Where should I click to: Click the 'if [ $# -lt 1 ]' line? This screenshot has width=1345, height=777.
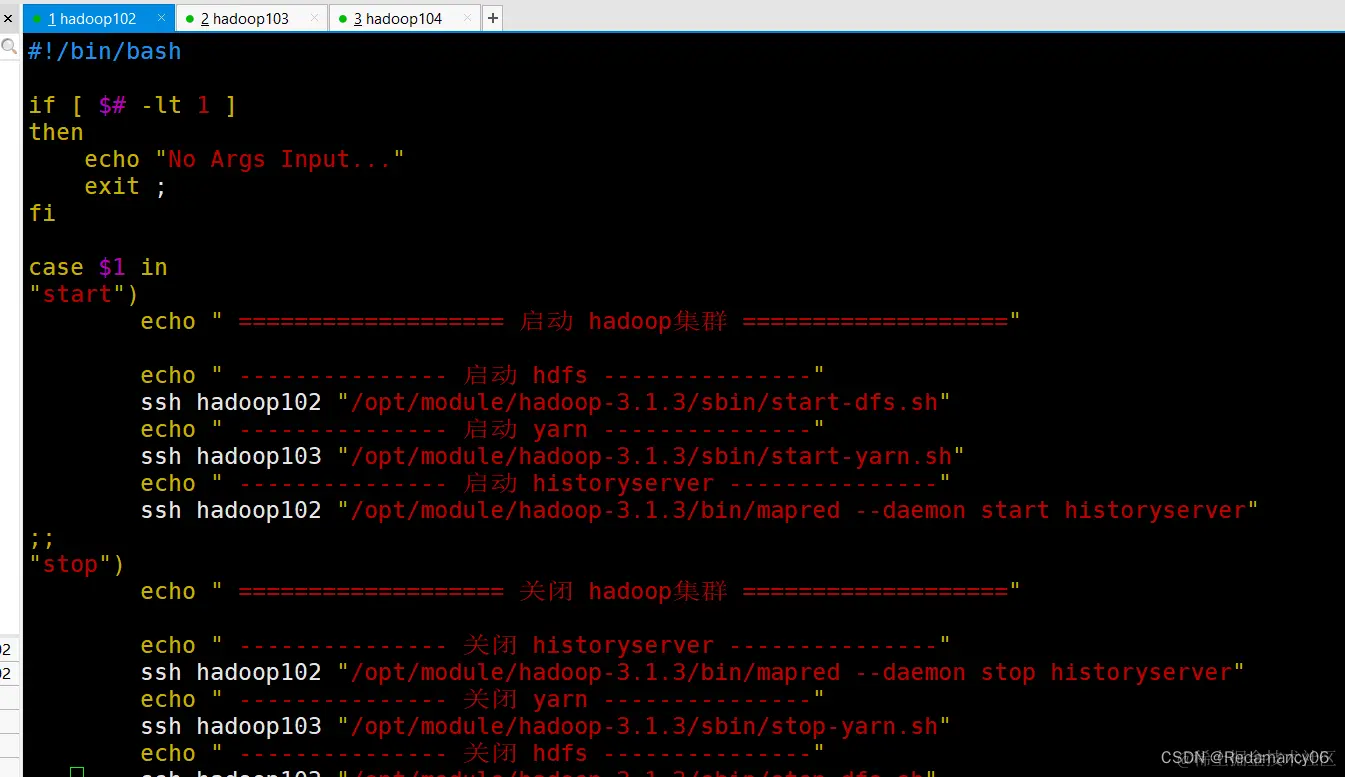[133, 105]
